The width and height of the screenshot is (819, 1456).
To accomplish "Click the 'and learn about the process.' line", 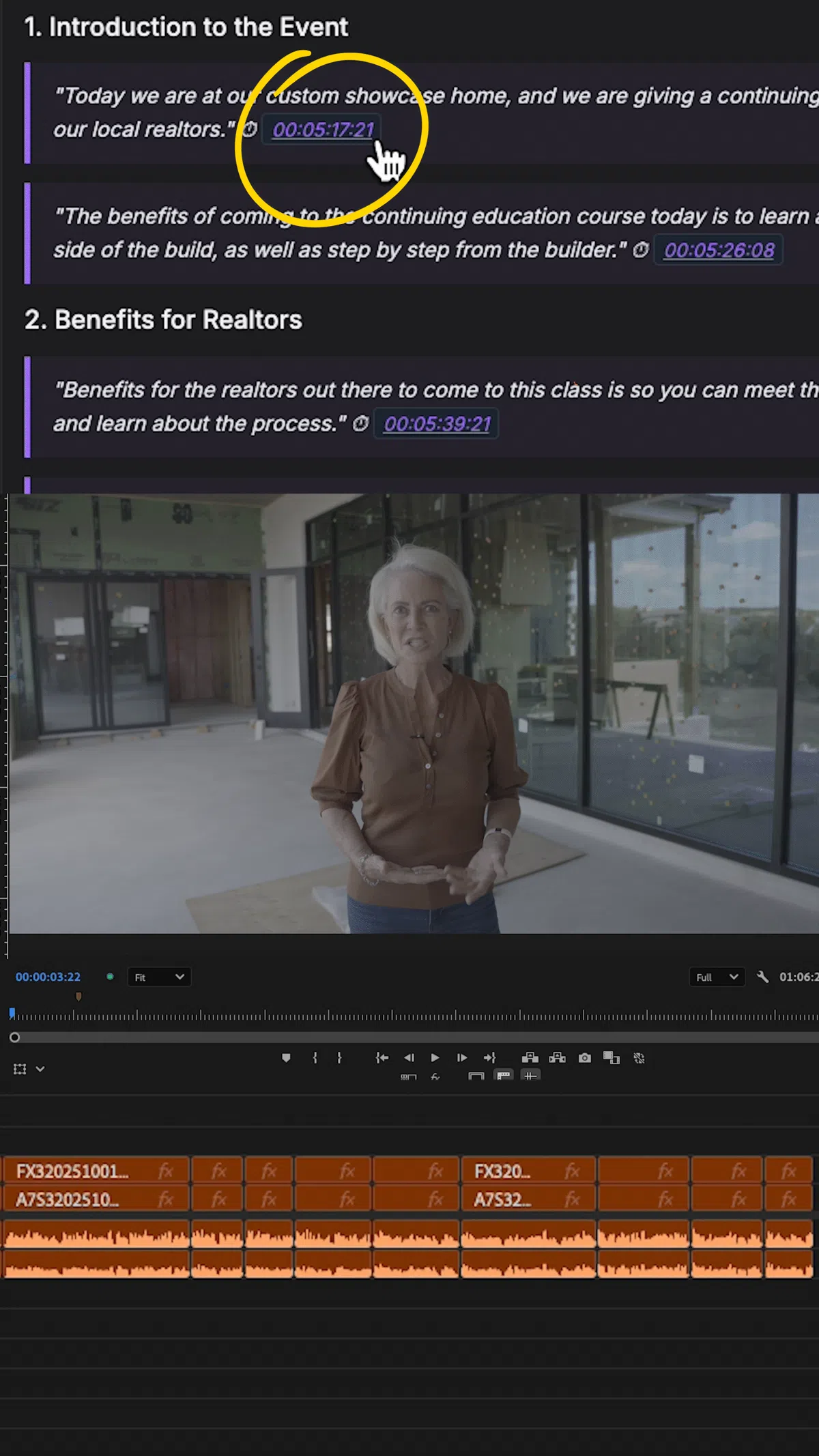I will [200, 424].
